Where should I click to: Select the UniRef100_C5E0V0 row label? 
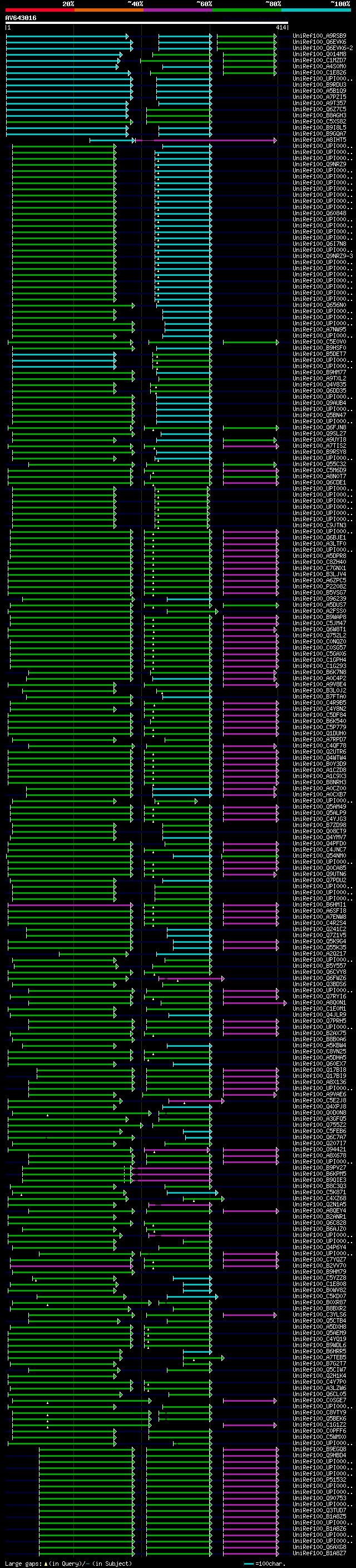tap(319, 342)
